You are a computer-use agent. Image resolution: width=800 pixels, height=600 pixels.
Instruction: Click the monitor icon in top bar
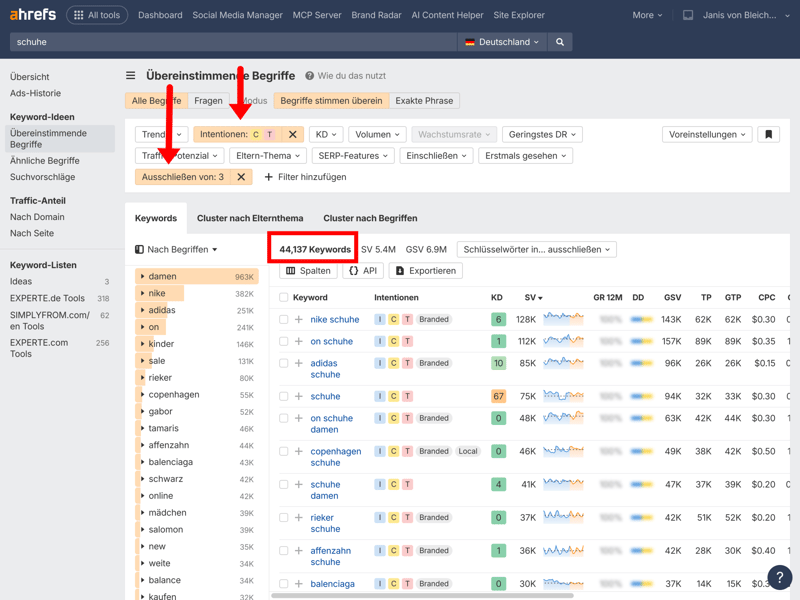point(688,15)
